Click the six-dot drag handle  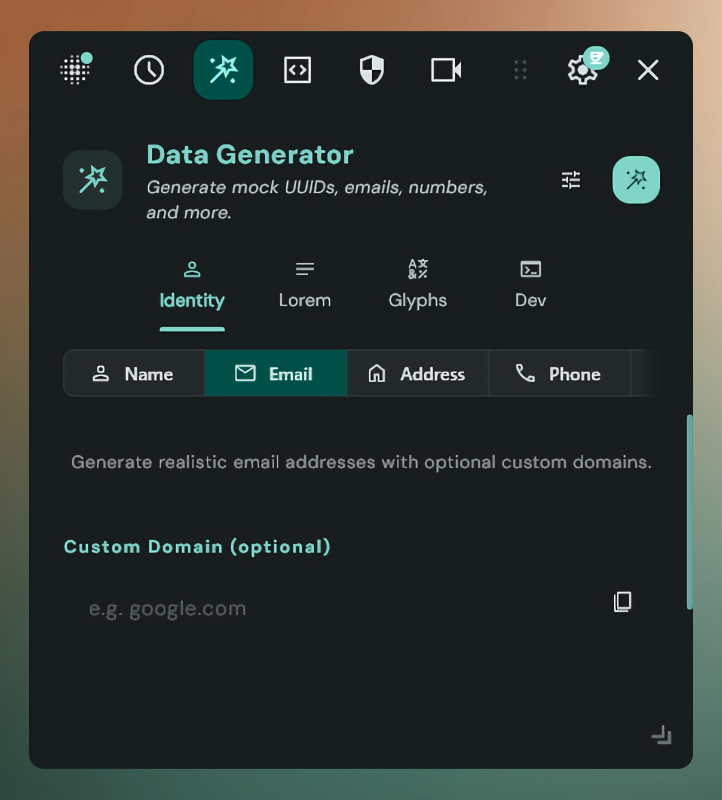coord(520,70)
